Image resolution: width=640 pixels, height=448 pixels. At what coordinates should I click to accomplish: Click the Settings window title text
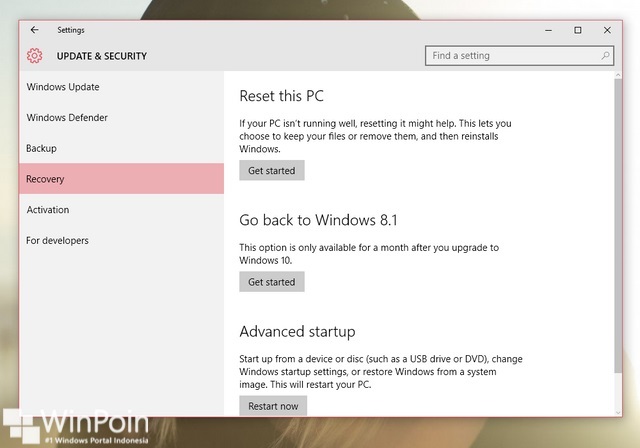pos(71,30)
